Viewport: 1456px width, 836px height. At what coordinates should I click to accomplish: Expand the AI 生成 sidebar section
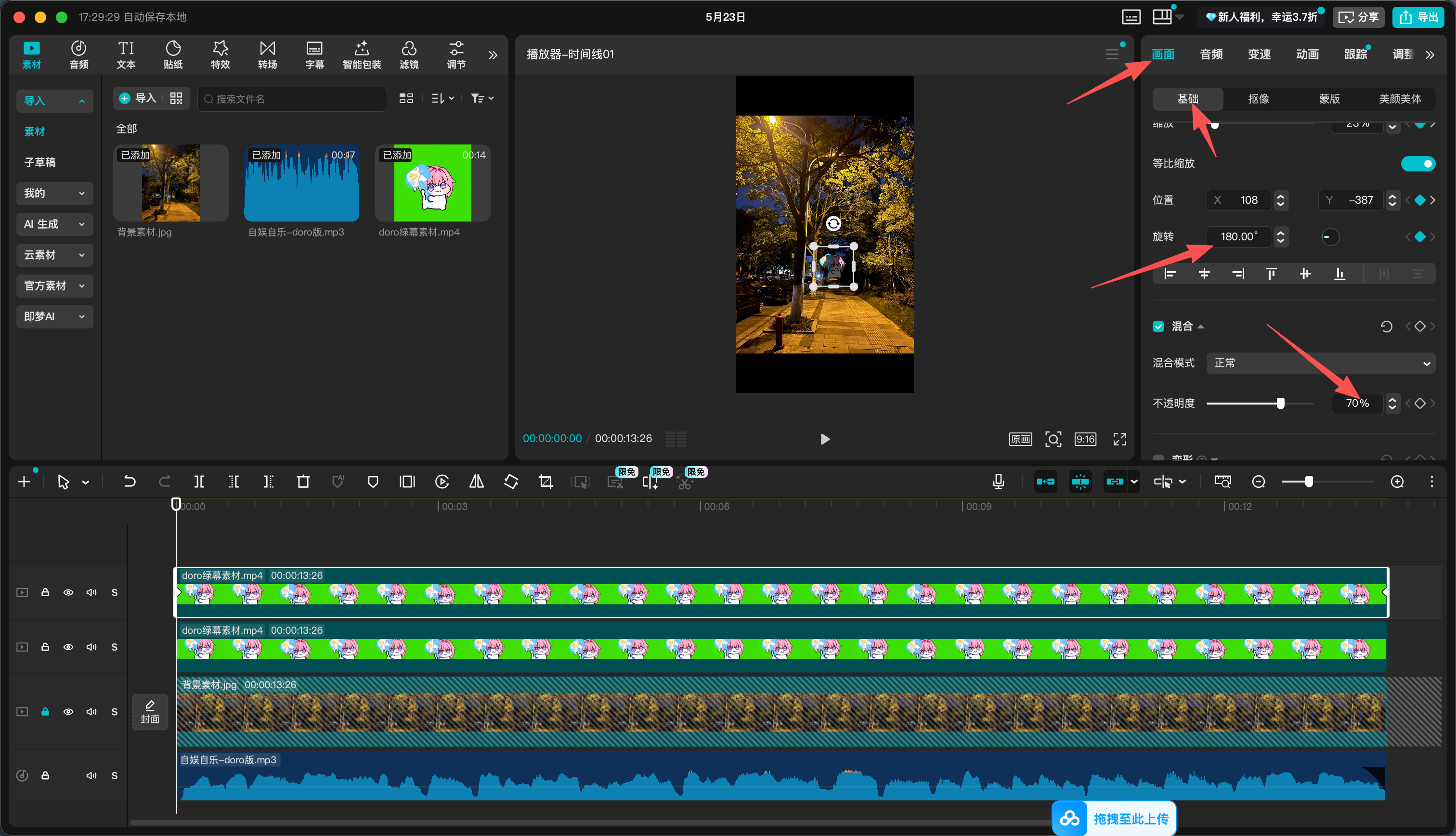tap(54, 224)
